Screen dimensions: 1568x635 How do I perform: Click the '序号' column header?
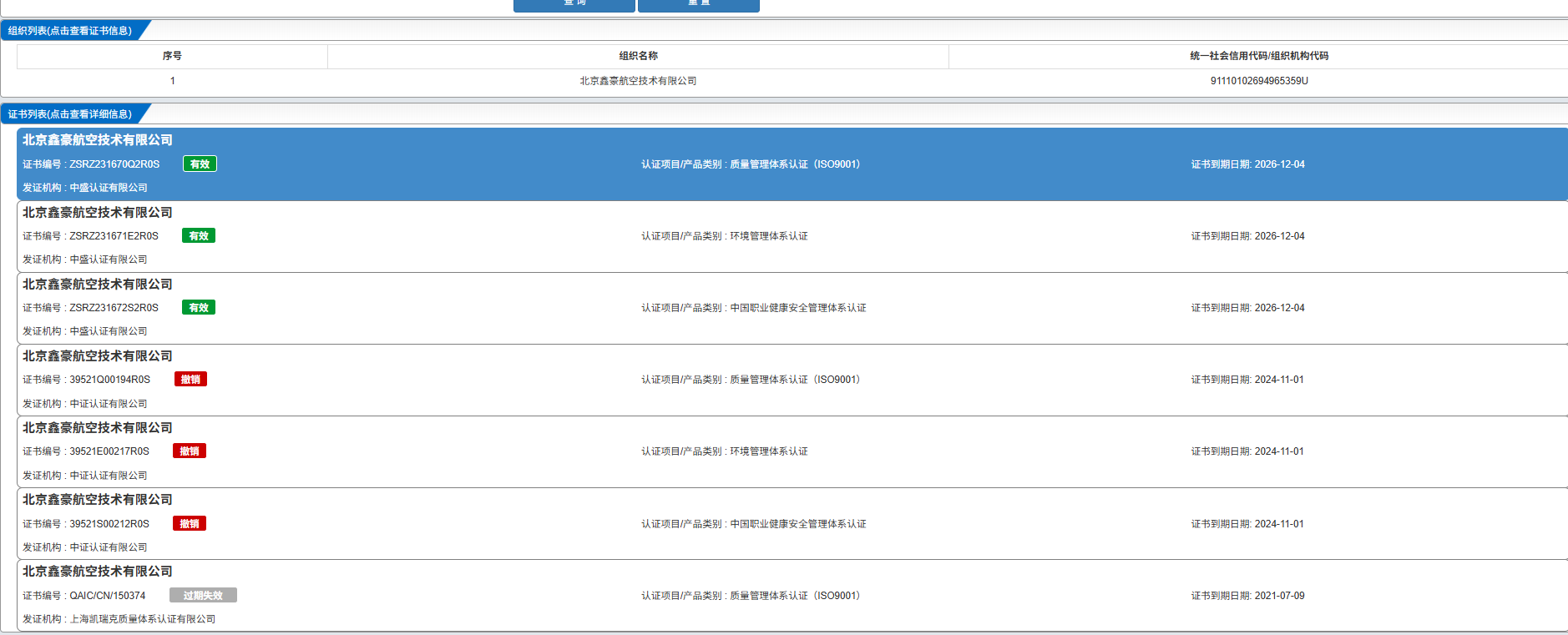172,56
